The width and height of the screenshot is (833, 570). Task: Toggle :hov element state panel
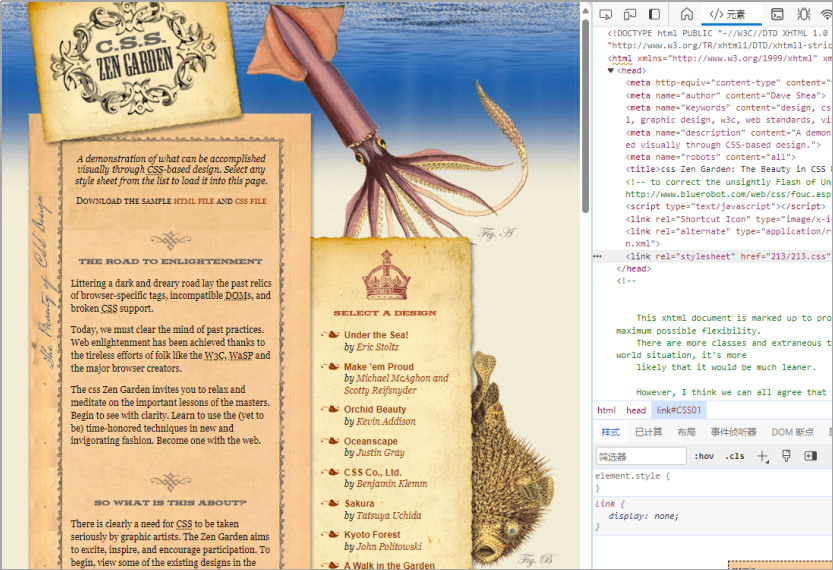(x=704, y=456)
